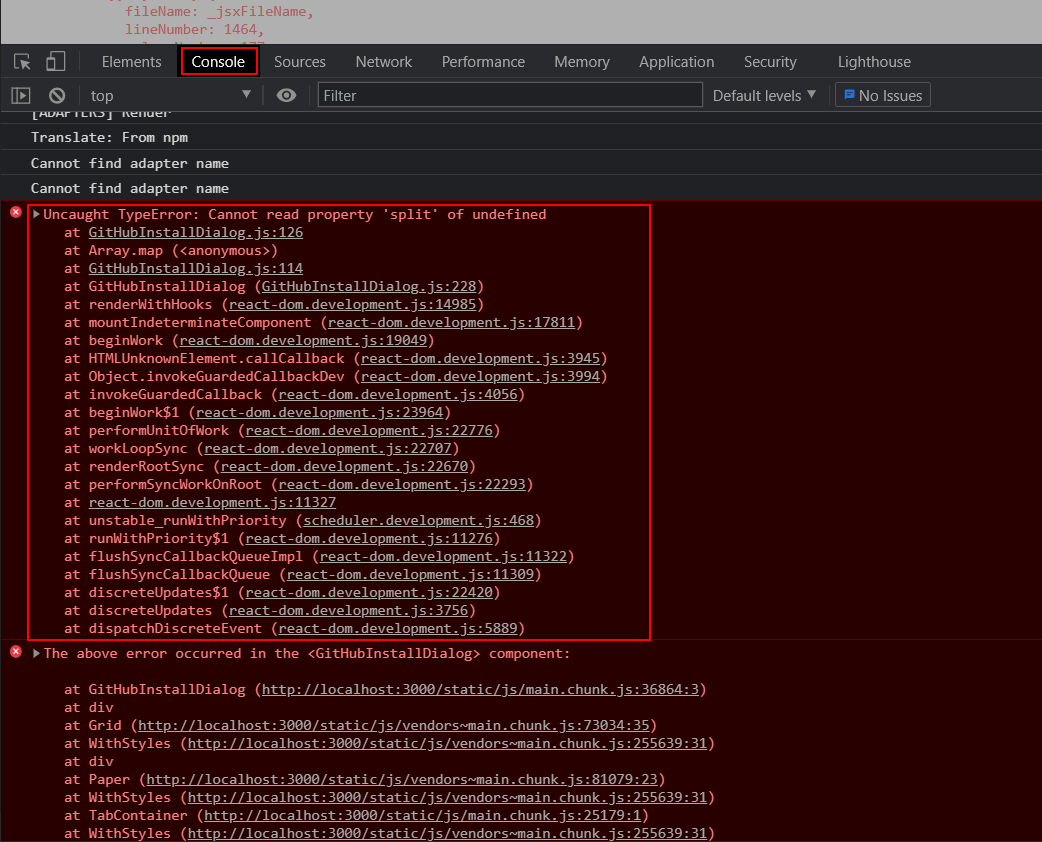1042x842 pixels.
Task: Switch to the Elements tab
Action: 132,62
